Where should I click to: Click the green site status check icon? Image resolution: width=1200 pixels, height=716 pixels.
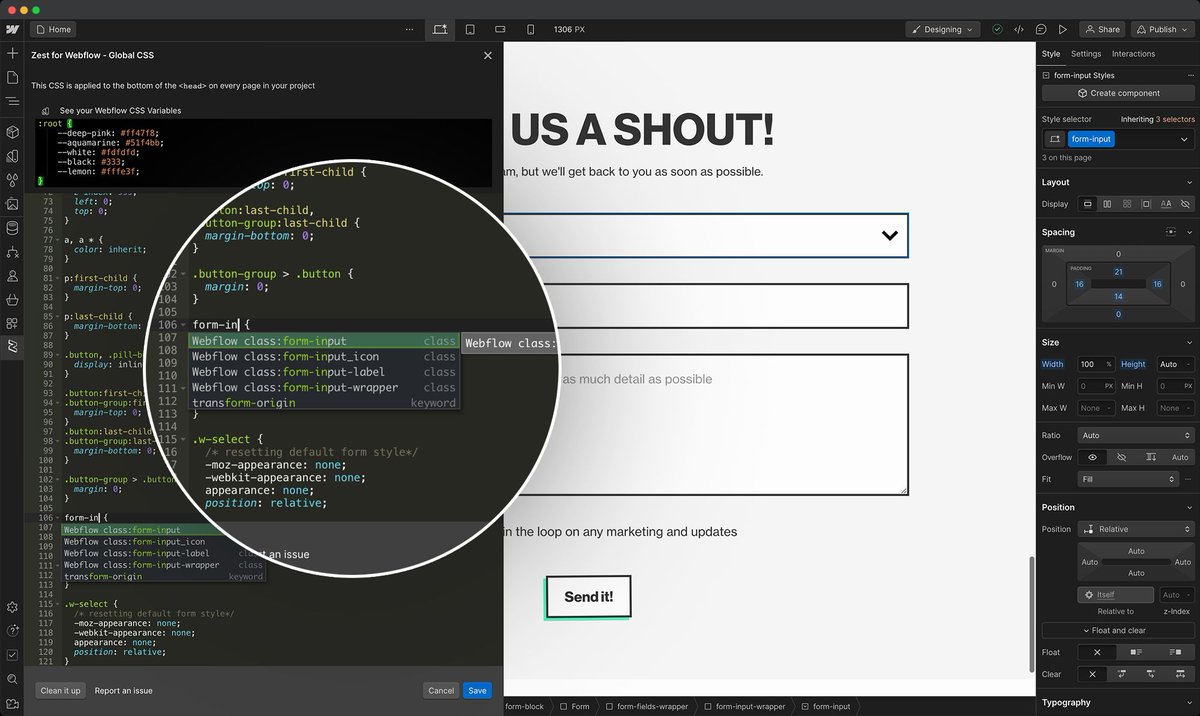997,29
